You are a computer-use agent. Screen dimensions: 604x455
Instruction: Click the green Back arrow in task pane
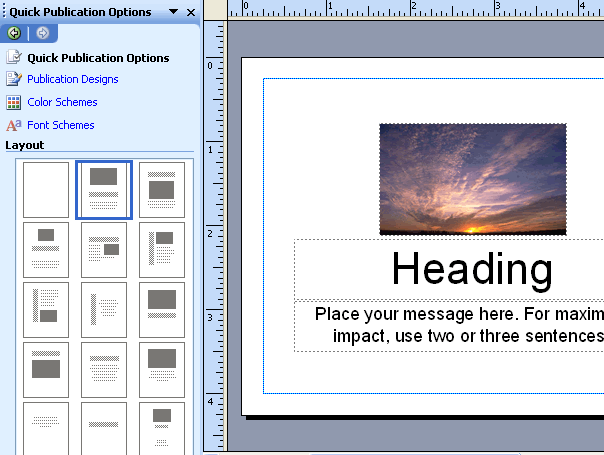pyautogui.click(x=14, y=33)
